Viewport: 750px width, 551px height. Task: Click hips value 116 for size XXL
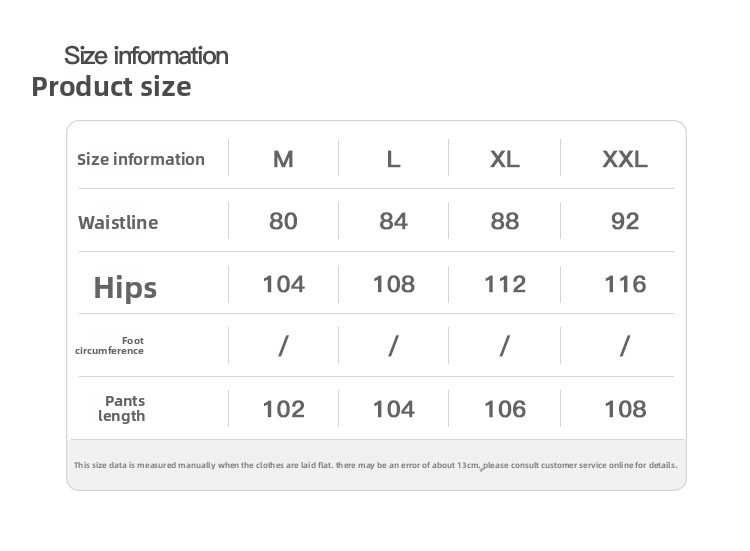(625, 284)
